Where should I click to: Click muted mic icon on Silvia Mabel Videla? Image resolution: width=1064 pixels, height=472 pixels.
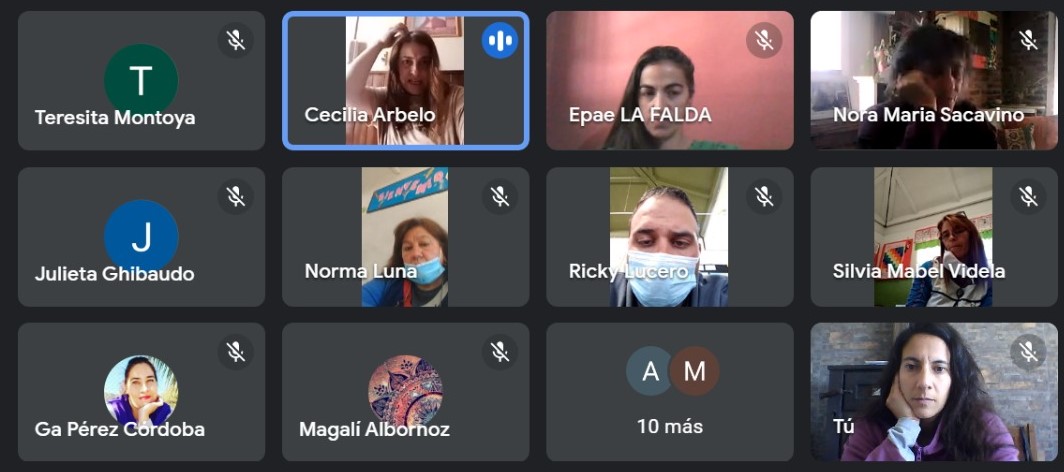click(x=1028, y=197)
